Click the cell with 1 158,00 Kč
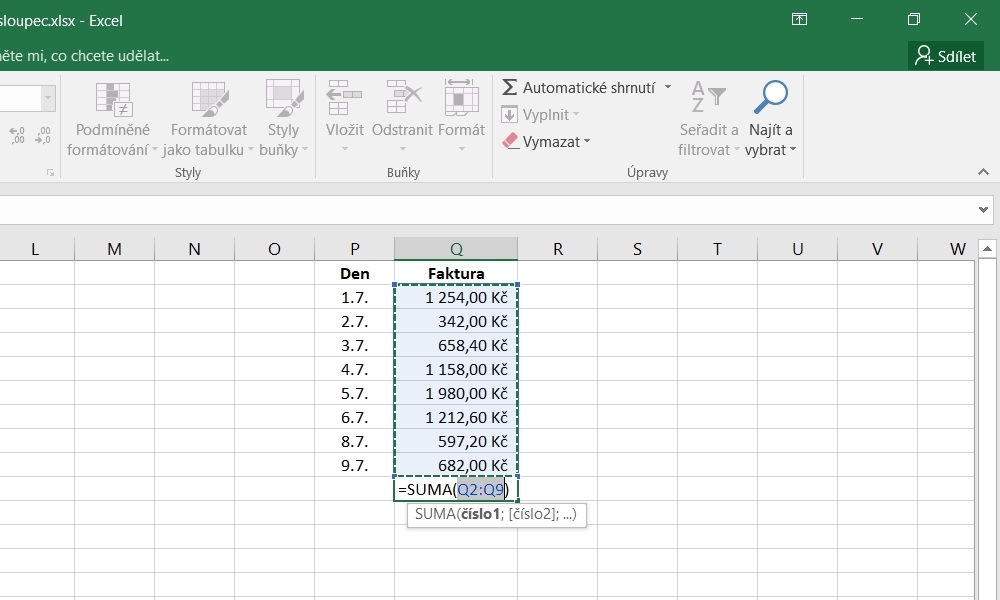Image resolution: width=1000 pixels, height=600 pixels. [456, 369]
